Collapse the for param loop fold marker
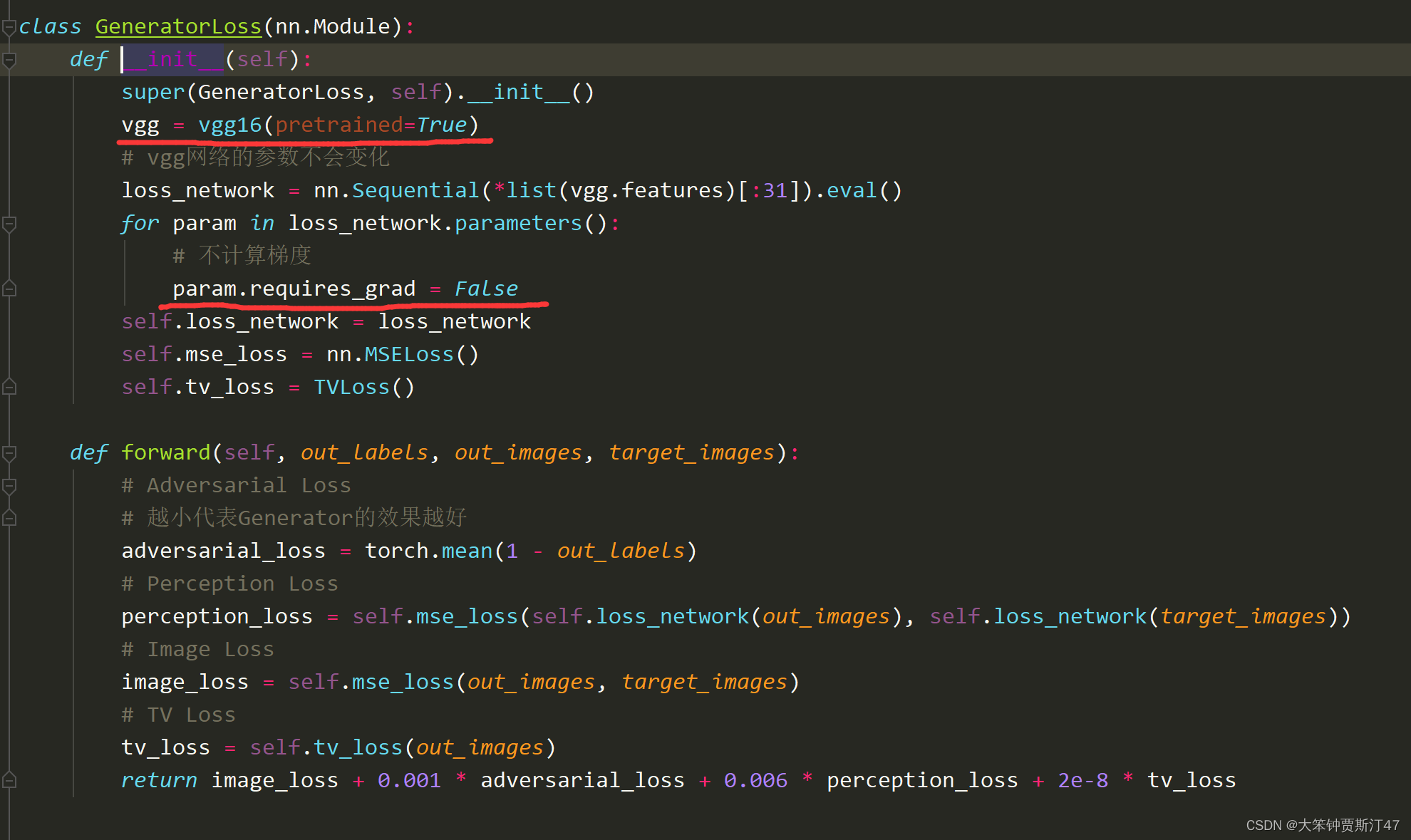1411x840 pixels. click(x=9, y=224)
